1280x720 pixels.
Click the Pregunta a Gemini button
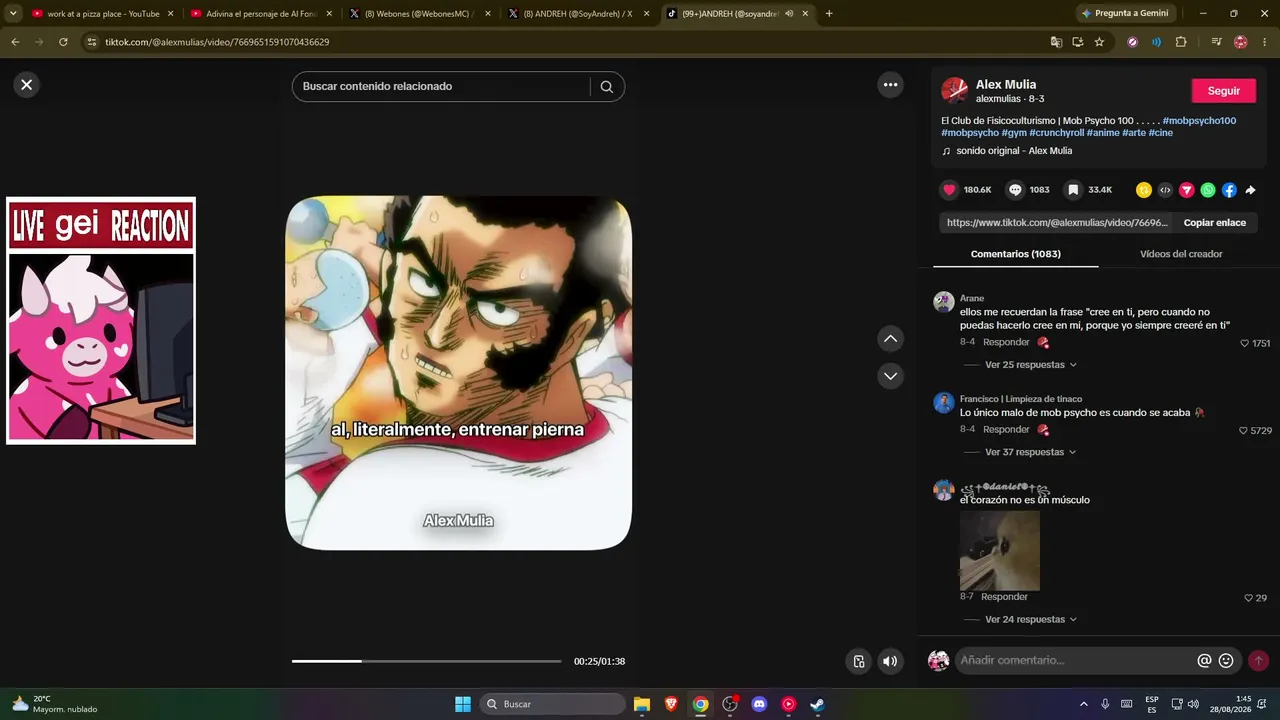point(1125,14)
